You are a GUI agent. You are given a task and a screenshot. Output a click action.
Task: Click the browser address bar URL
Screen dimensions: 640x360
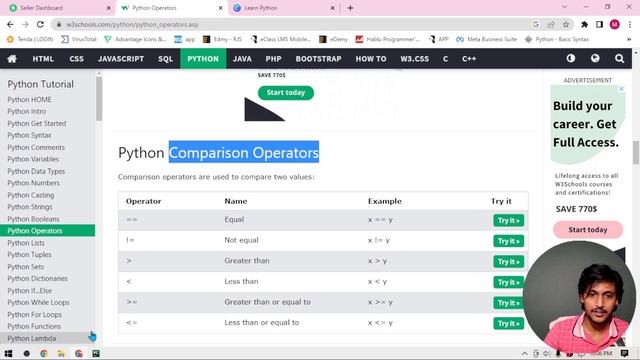pos(132,24)
